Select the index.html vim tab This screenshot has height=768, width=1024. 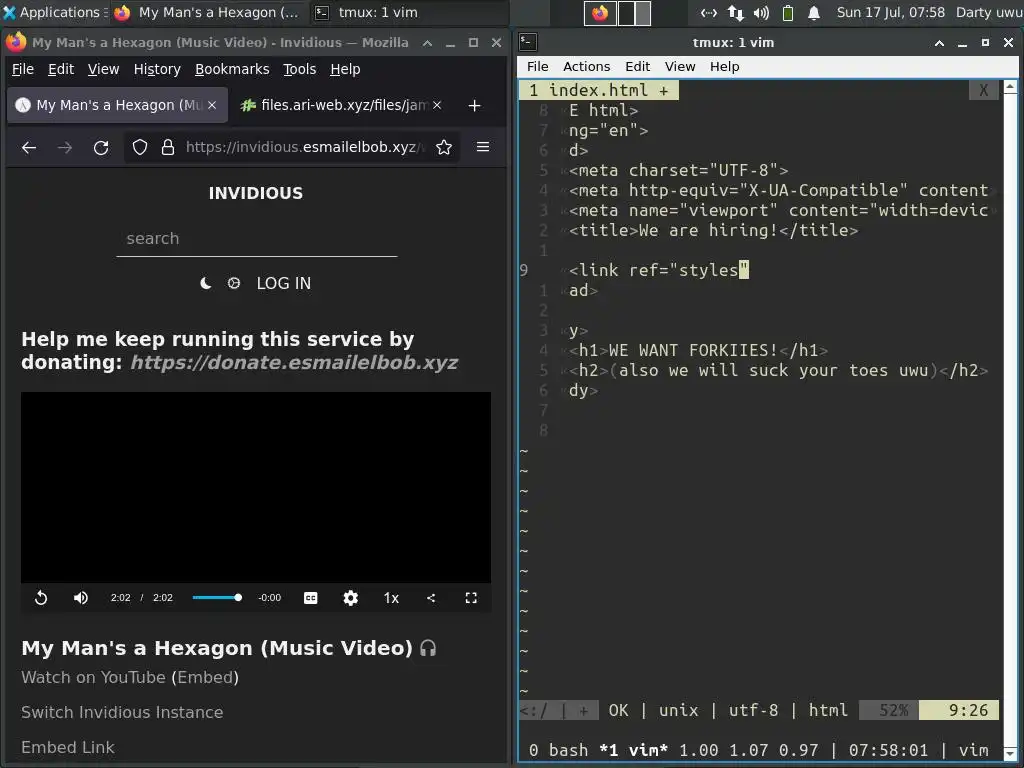click(599, 90)
